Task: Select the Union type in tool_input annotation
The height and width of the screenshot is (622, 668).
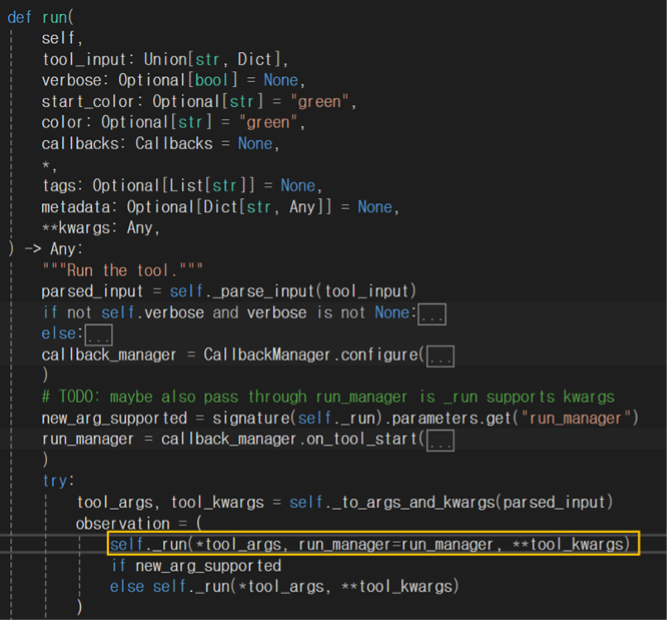Action: coord(169,59)
